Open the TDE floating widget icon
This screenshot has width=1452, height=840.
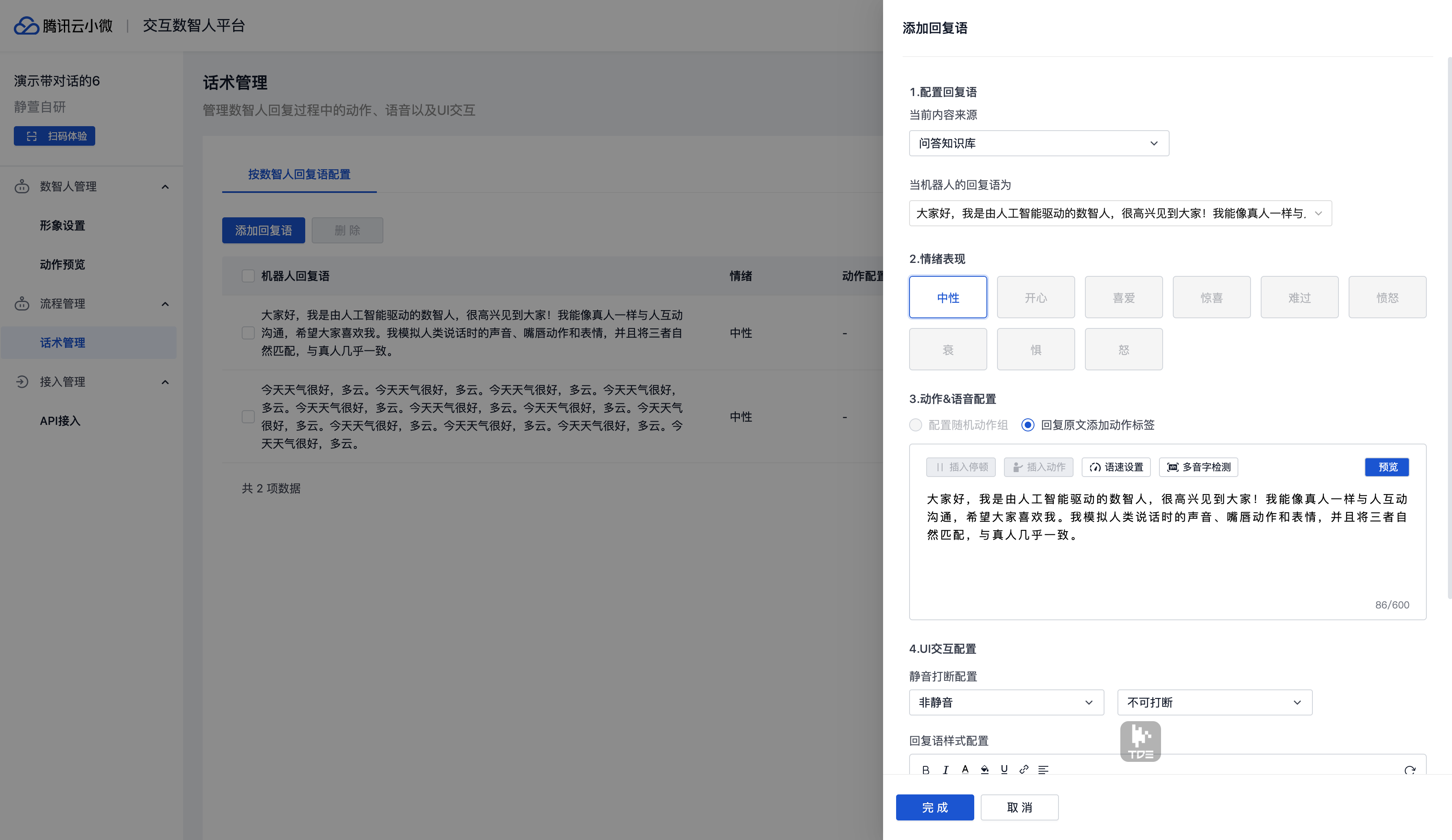point(1140,742)
